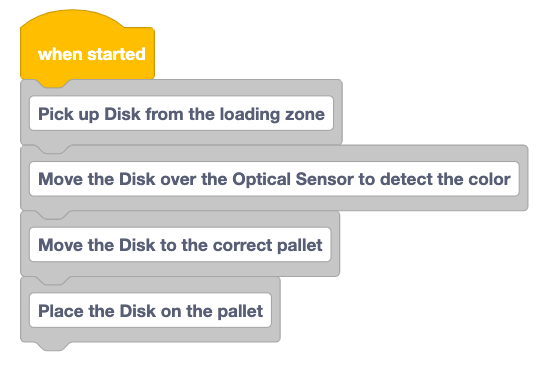Viewport: 551px width, 366px height.
Task: Edit the 'Move the Disk to the correct pallet' field
Action: [x=180, y=245]
